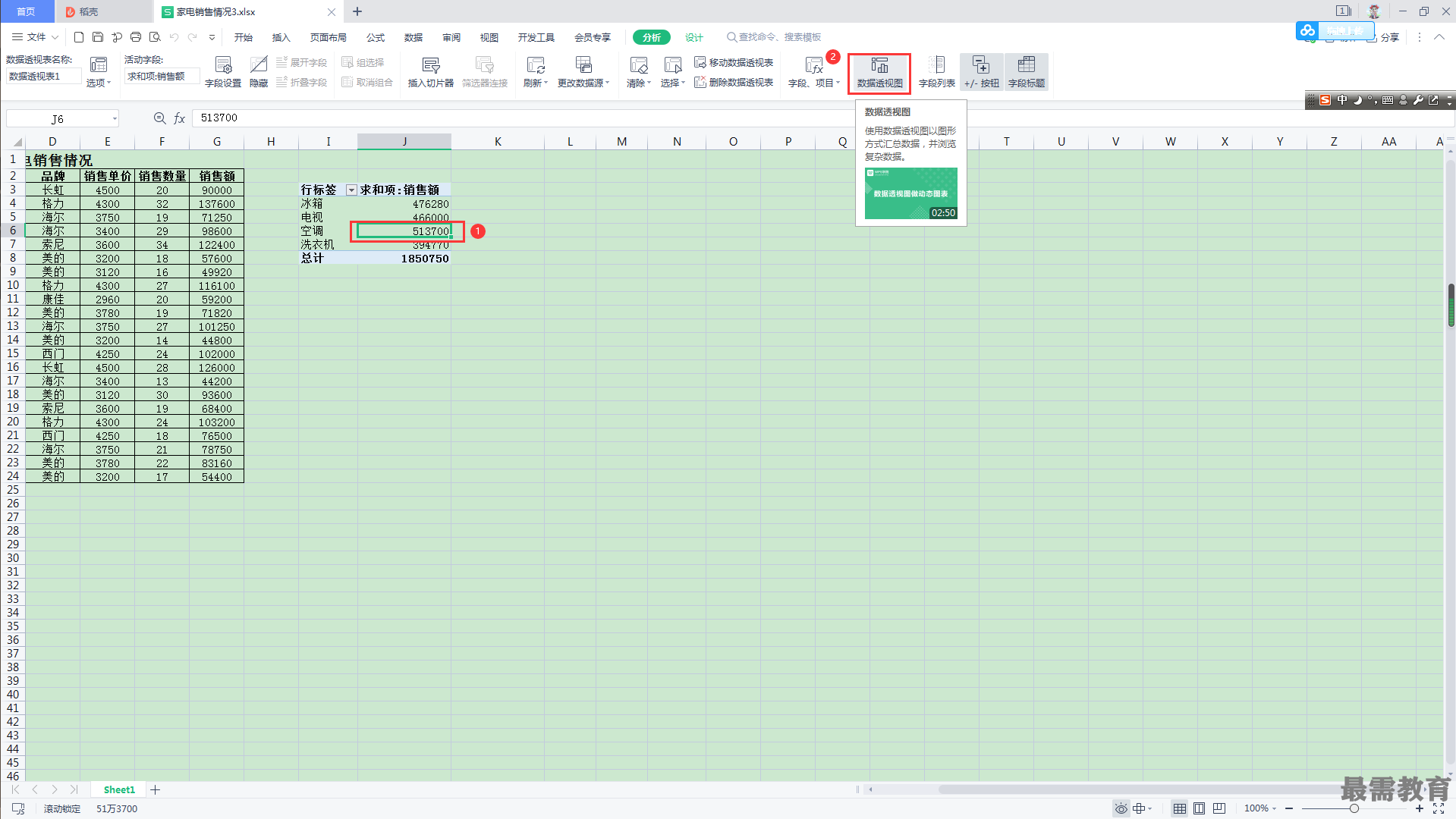
Task: Click the Name Box showing J6
Action: [62, 118]
